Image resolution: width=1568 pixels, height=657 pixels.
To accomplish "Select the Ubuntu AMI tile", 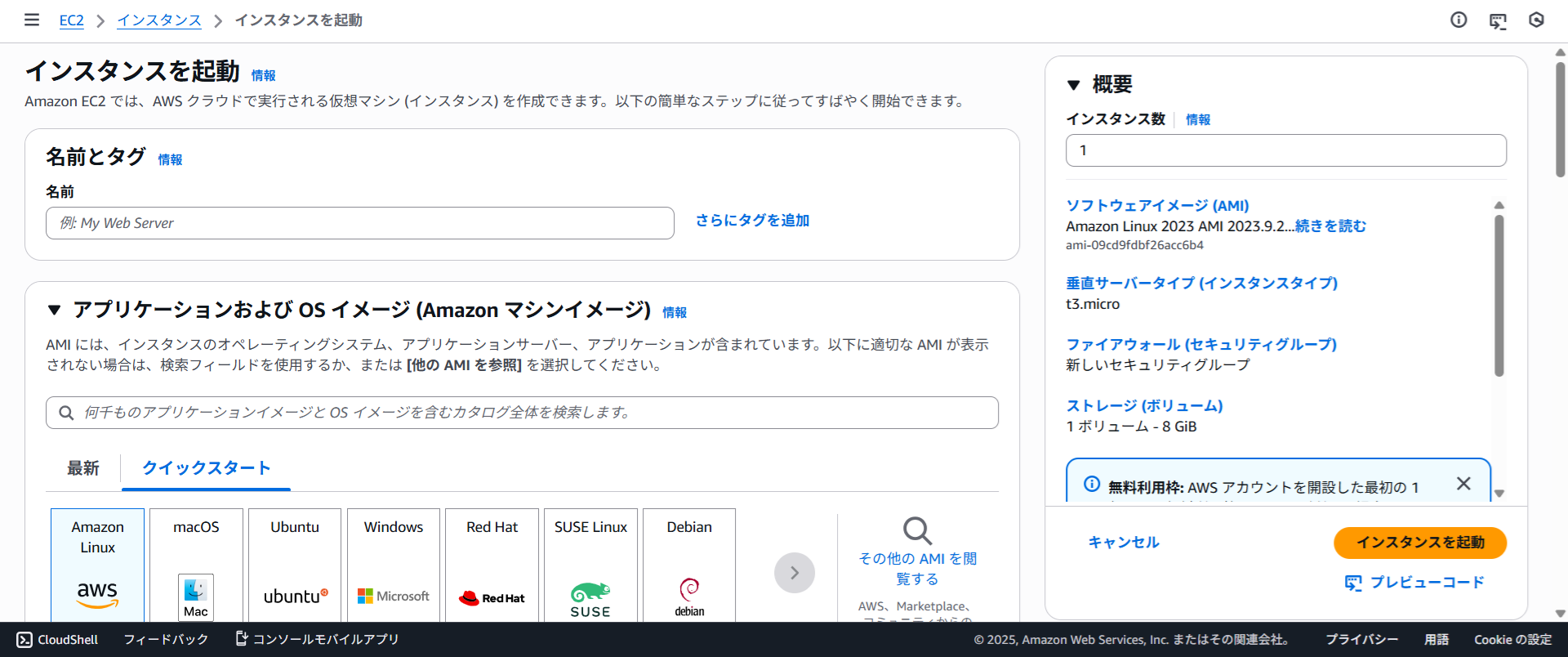I will (295, 565).
